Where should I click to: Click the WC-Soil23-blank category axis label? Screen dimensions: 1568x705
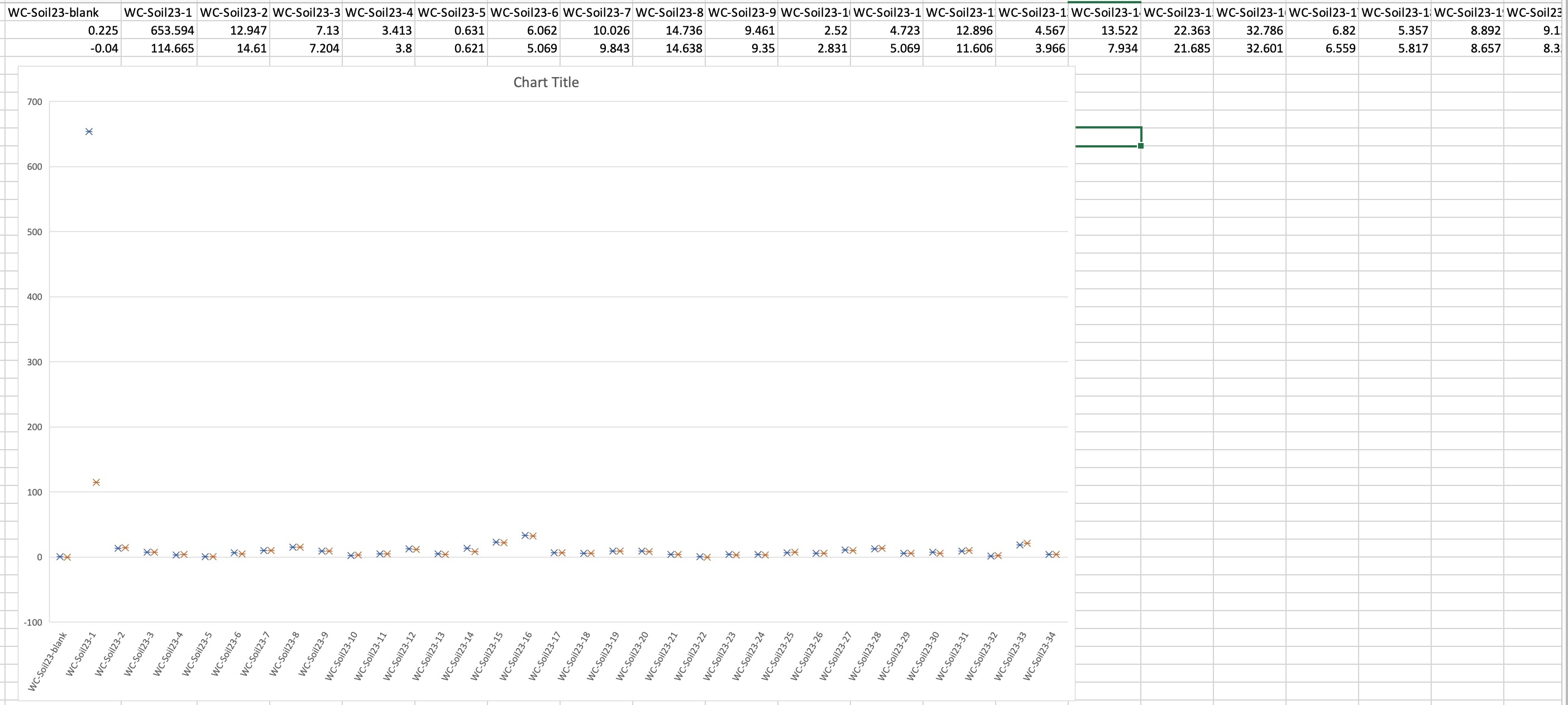coord(47,661)
